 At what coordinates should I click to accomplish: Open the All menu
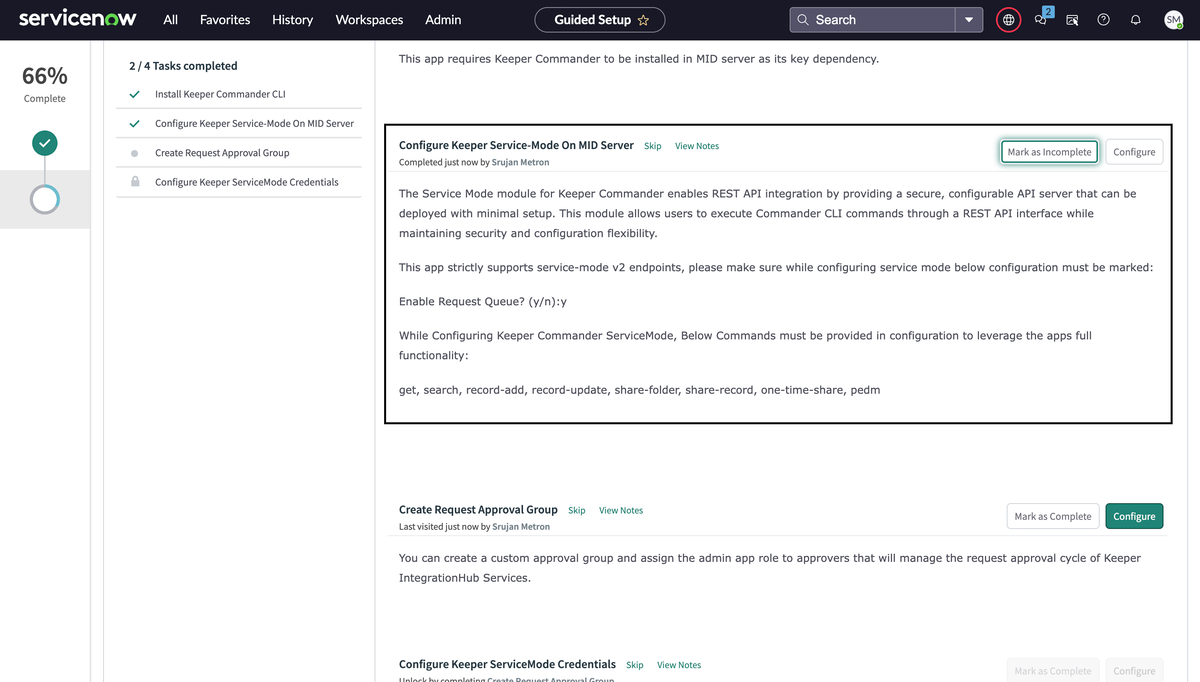tap(171, 20)
